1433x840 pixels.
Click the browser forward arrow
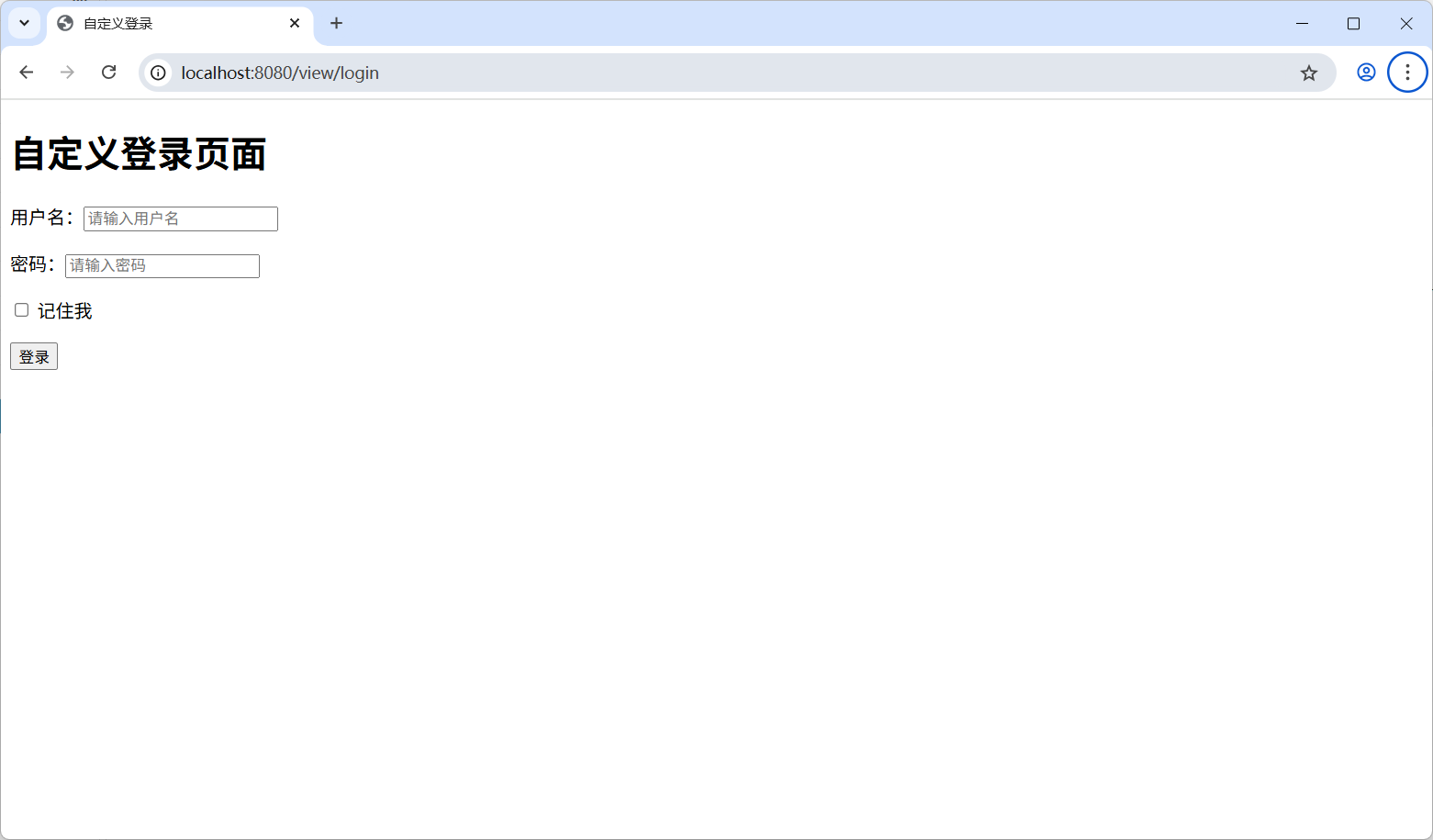tap(67, 73)
